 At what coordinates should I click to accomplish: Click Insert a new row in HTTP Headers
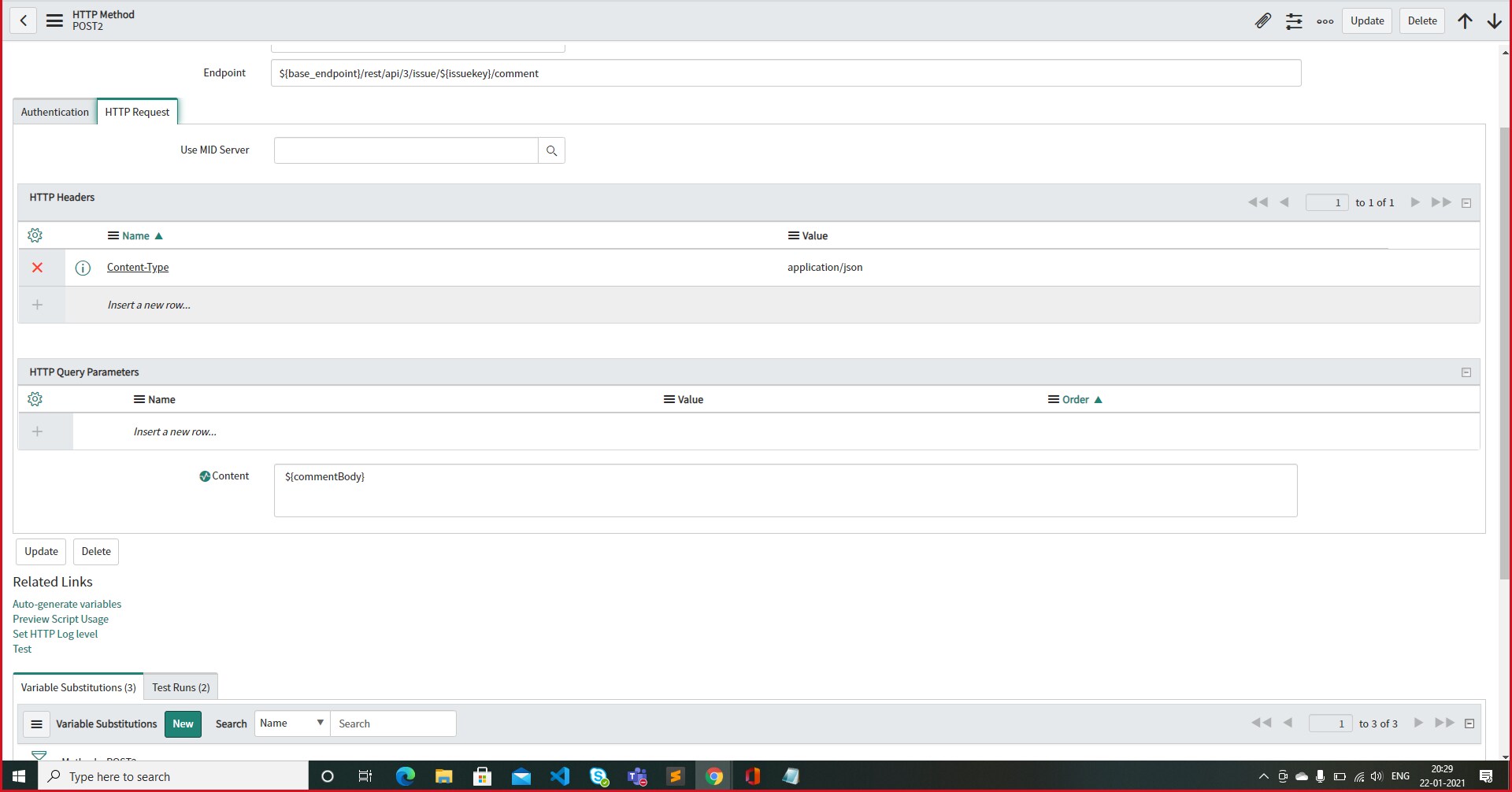click(x=149, y=305)
